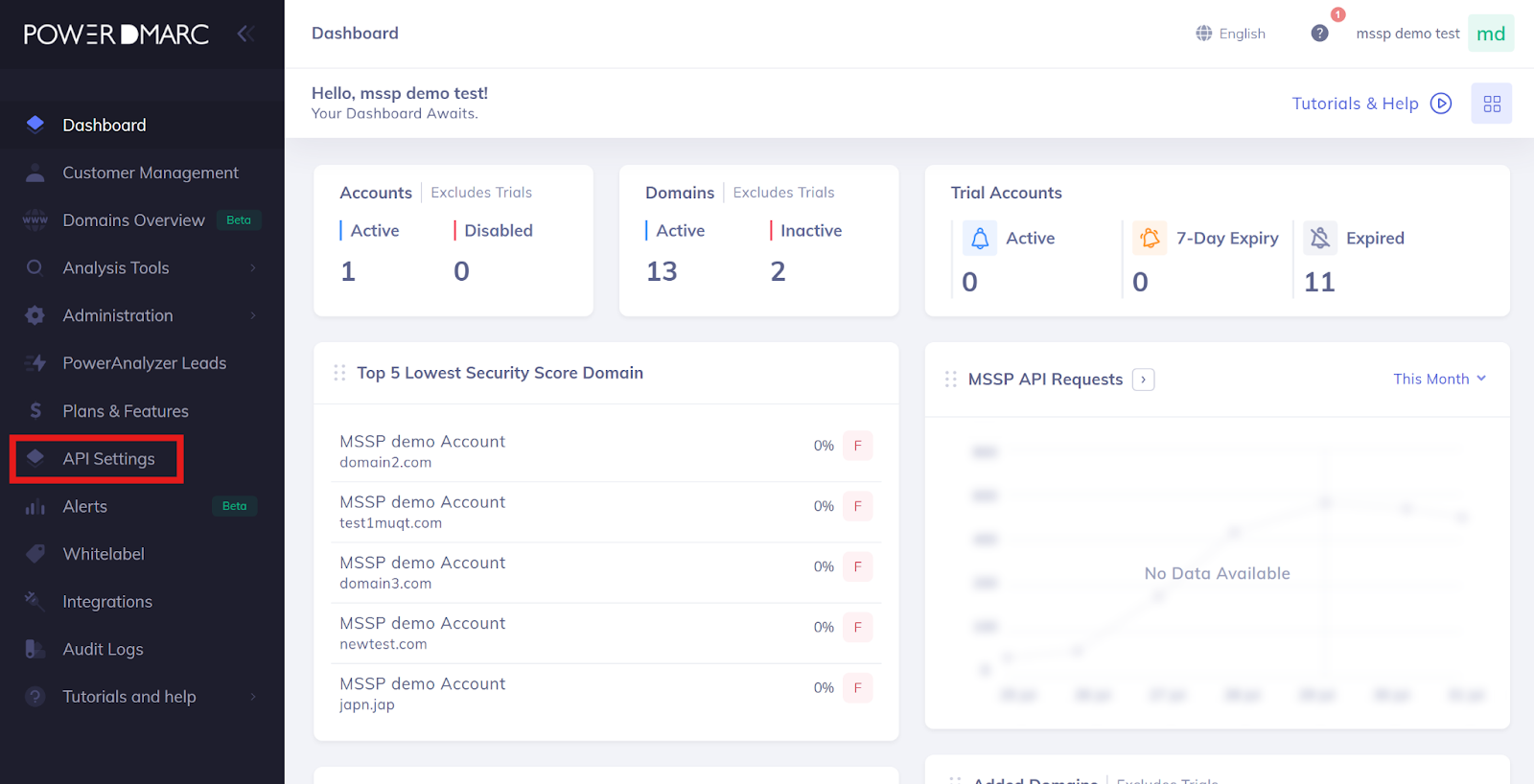Click the Analysis Tools magnifier icon
1534x784 pixels.
coord(35,267)
